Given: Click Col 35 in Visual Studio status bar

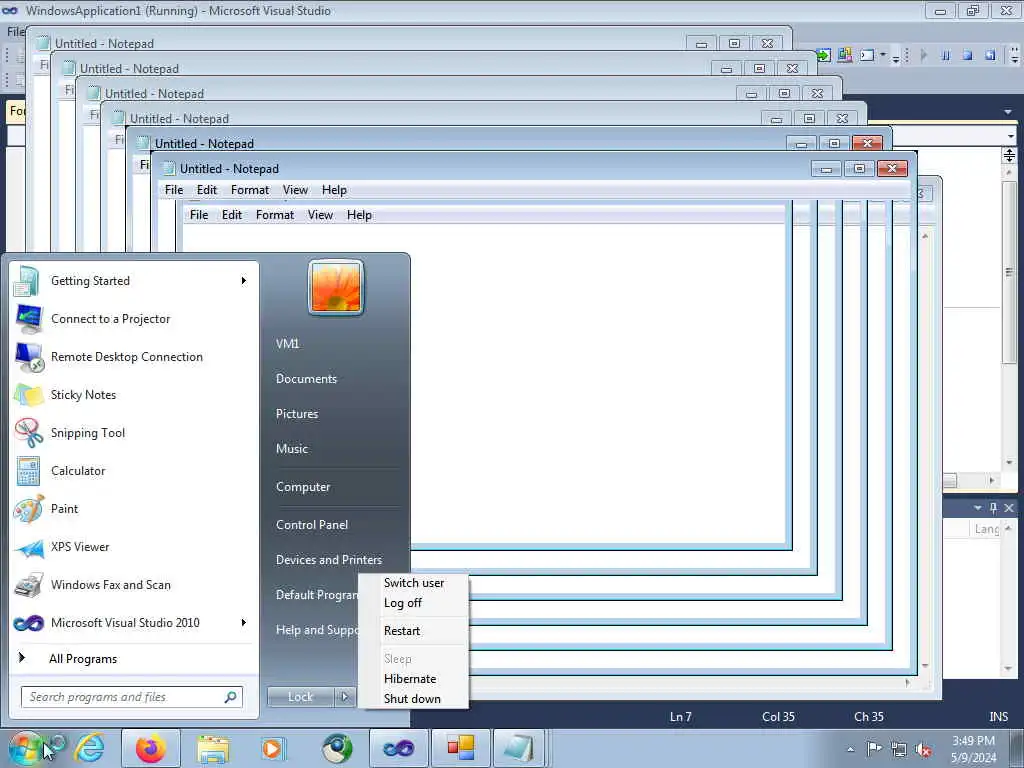Looking at the screenshot, I should click(778, 716).
